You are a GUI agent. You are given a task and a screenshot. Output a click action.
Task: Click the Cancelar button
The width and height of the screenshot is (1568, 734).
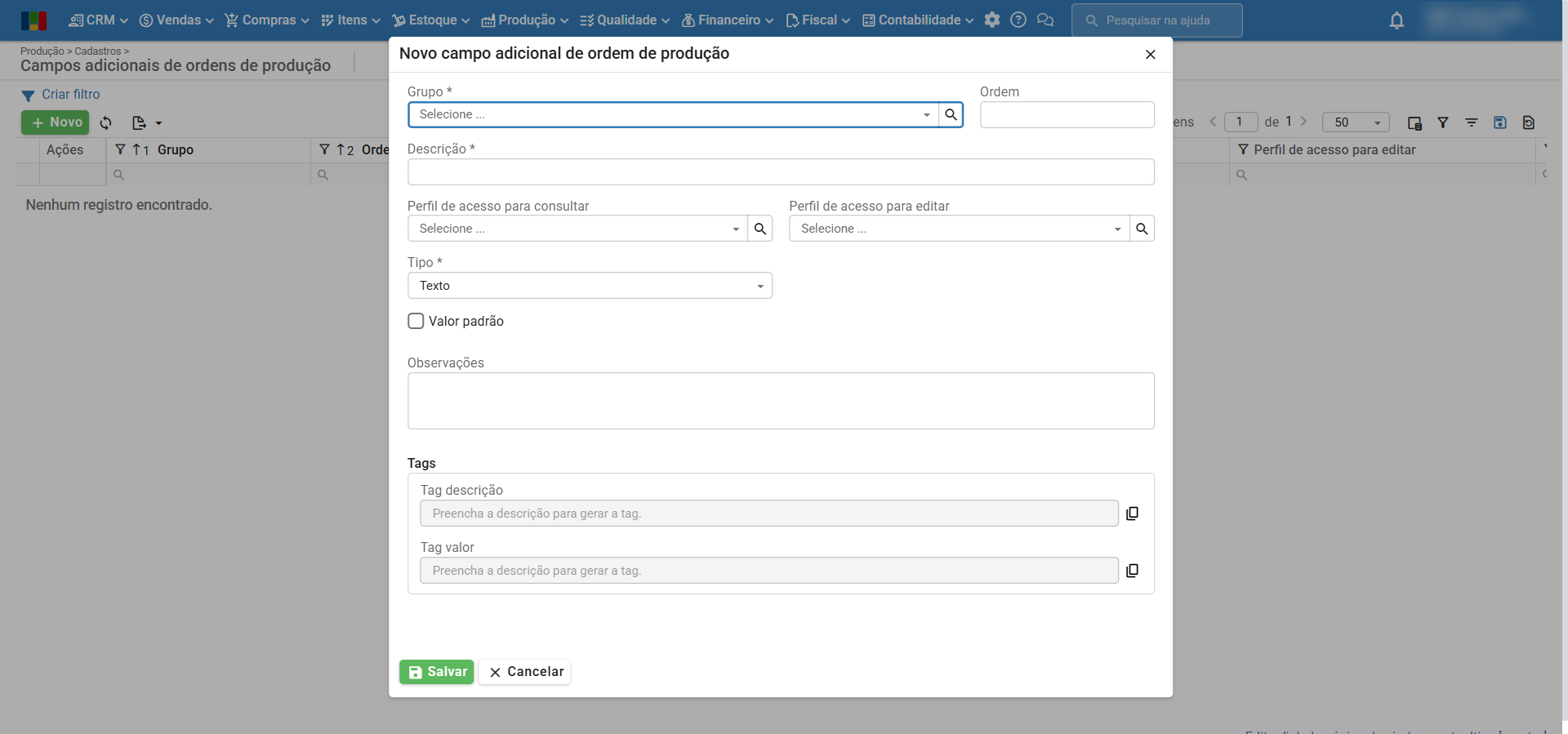point(525,672)
